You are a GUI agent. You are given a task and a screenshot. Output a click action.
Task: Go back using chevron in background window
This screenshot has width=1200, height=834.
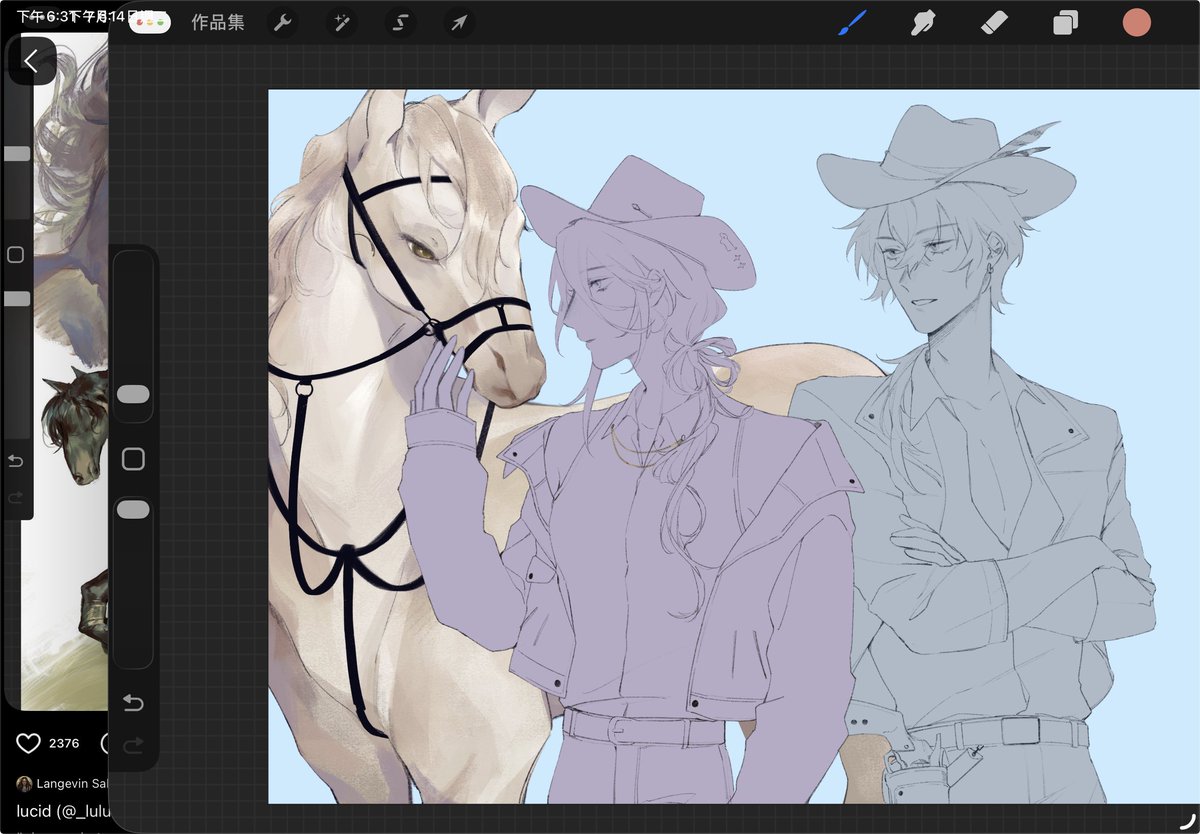[x=31, y=61]
